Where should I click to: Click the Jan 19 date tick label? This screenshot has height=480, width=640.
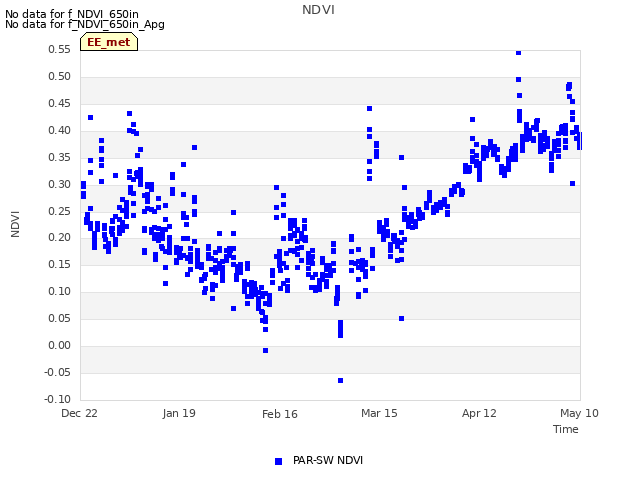179,413
